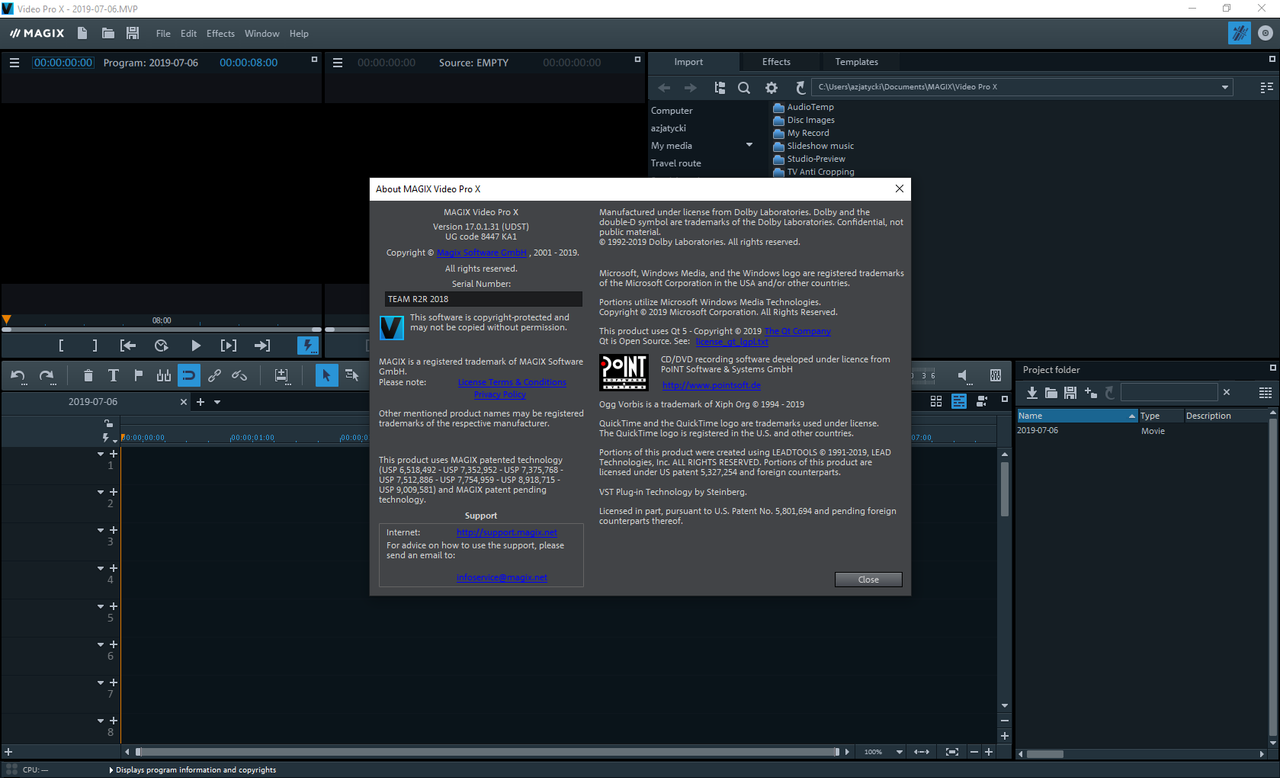The width and height of the screenshot is (1280, 778).
Task: Toggle timeline mode view highlighted icon
Action: [959, 401]
